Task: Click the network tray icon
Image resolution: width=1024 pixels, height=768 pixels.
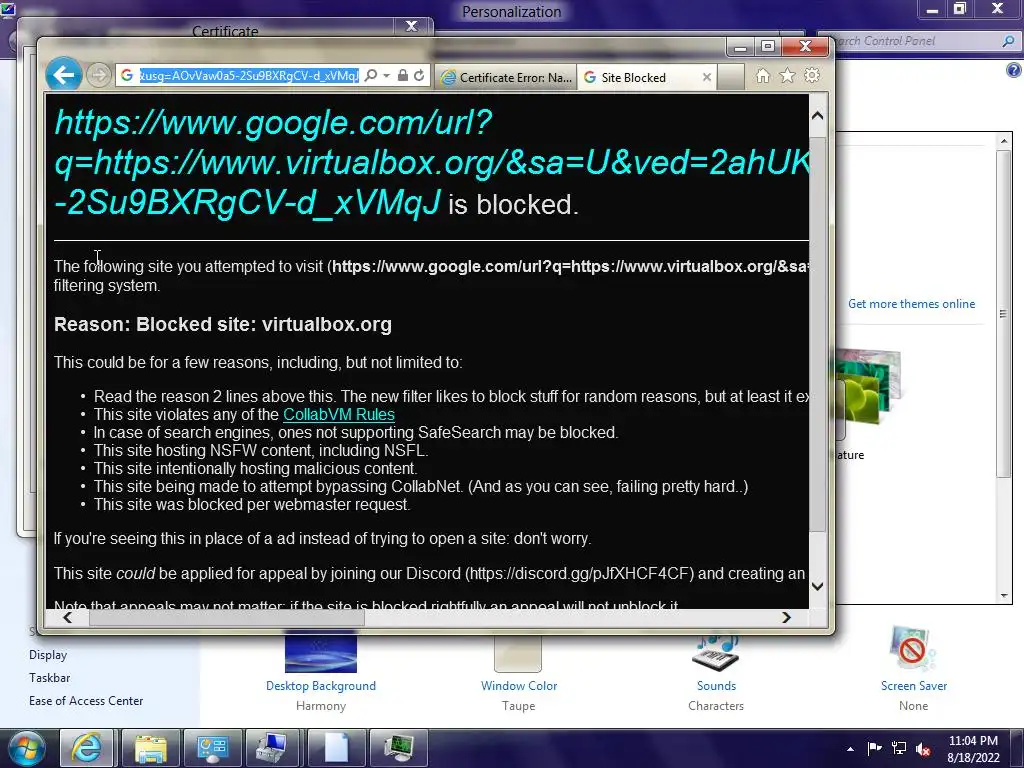Action: pyautogui.click(x=899, y=748)
